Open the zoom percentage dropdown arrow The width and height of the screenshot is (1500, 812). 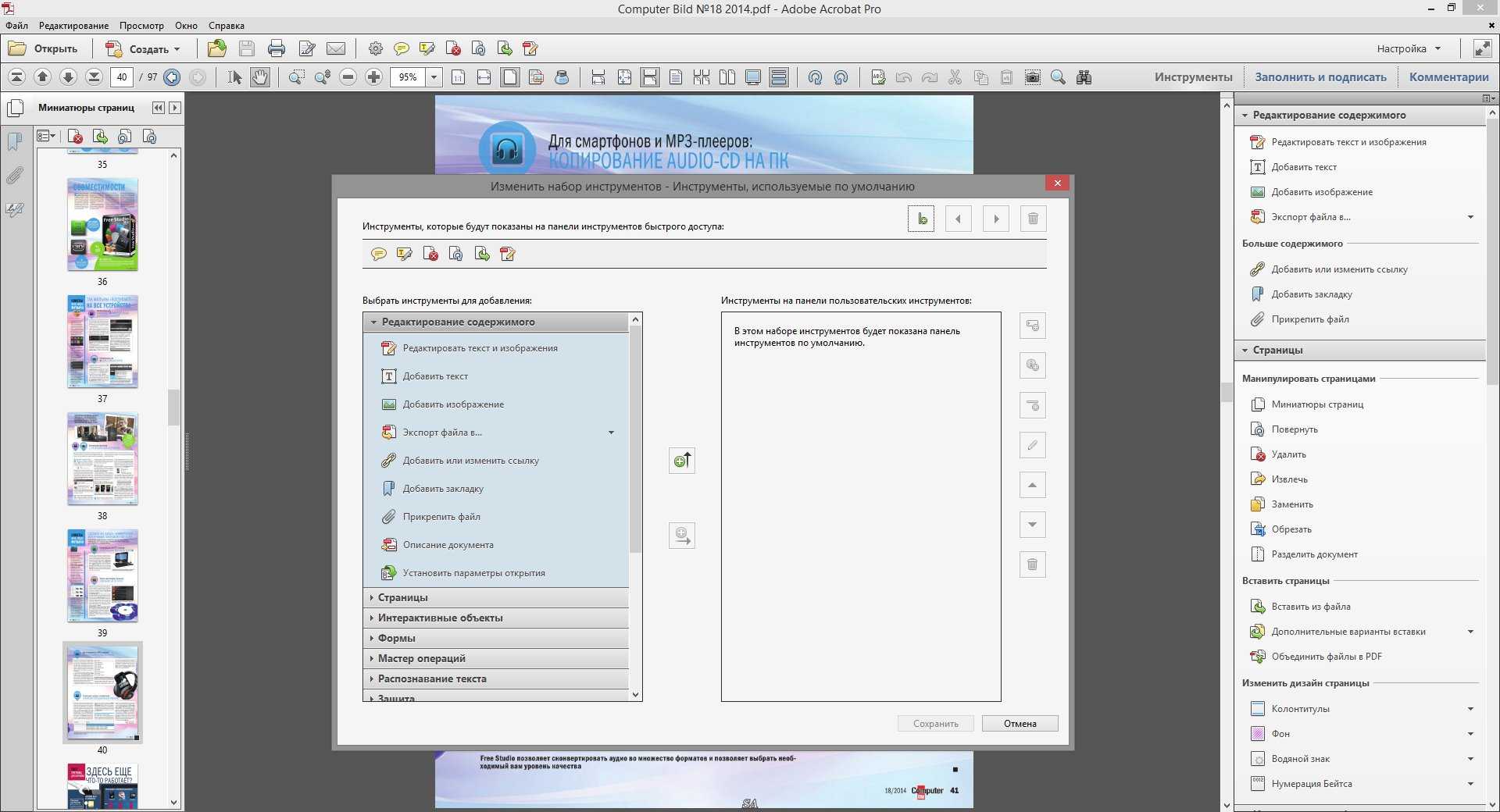pyautogui.click(x=434, y=77)
